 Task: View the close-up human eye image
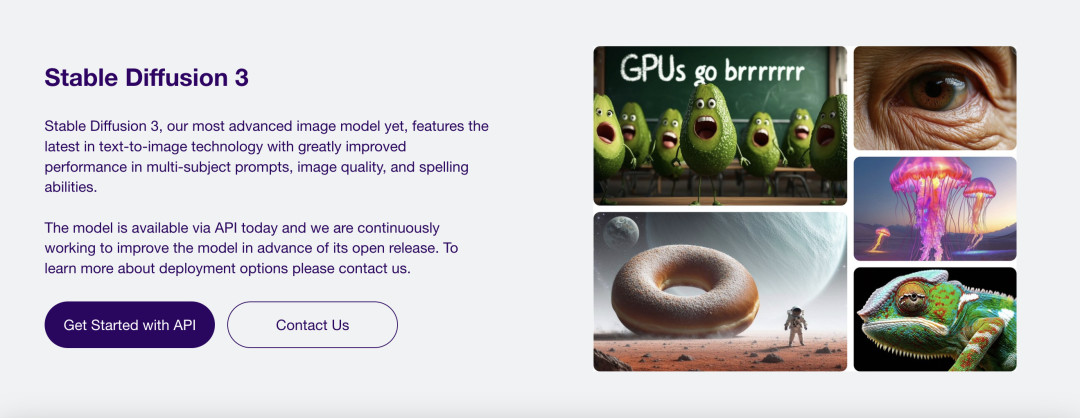coord(935,98)
